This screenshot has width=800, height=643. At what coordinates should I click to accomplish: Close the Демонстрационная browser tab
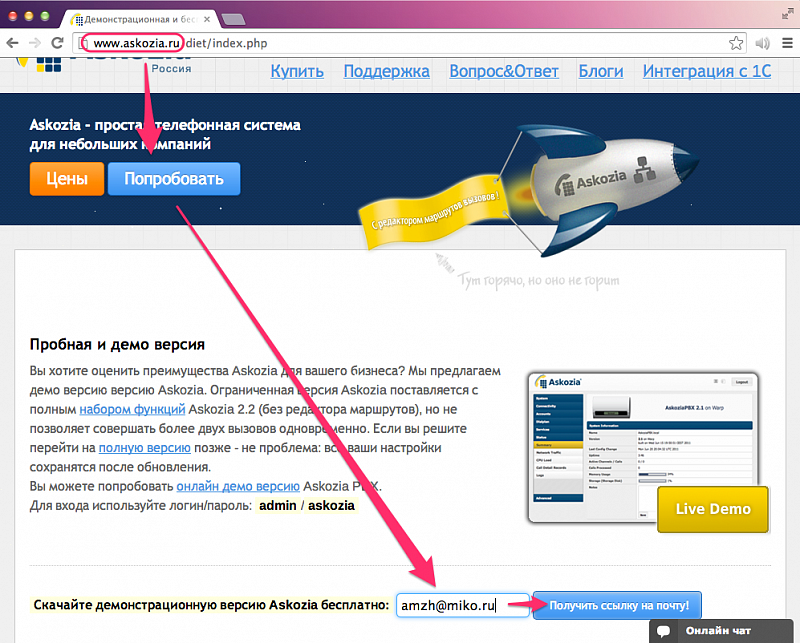(207, 19)
